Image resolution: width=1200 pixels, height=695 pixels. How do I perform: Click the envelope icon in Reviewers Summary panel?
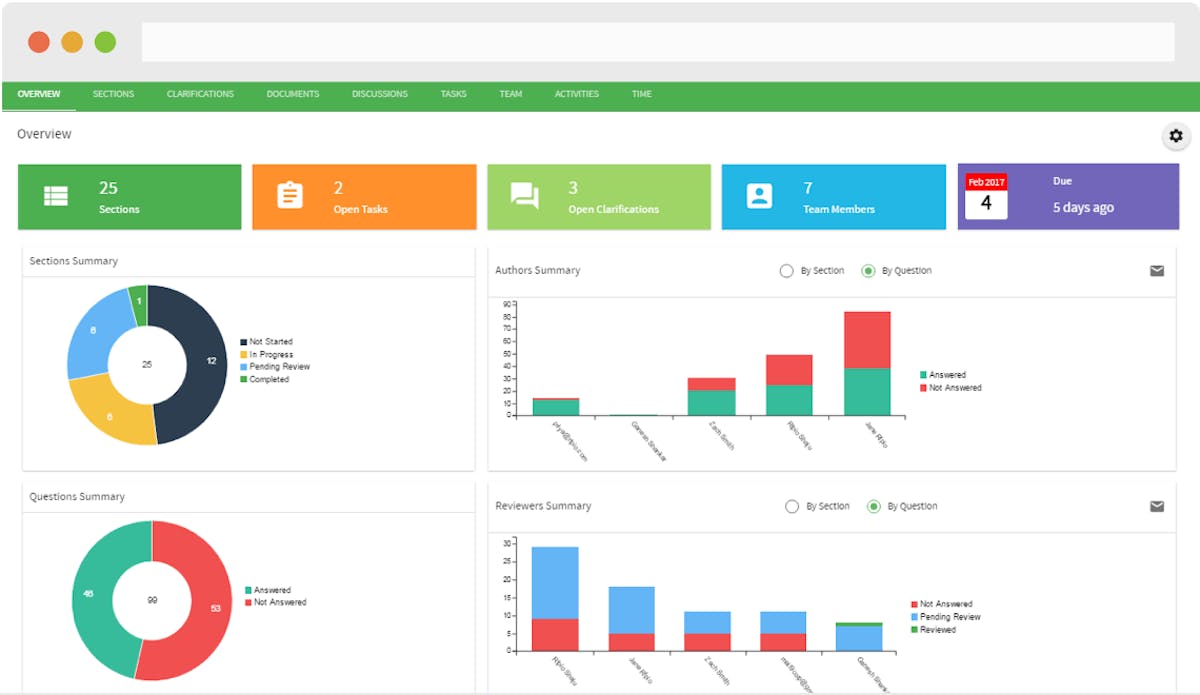[1157, 506]
